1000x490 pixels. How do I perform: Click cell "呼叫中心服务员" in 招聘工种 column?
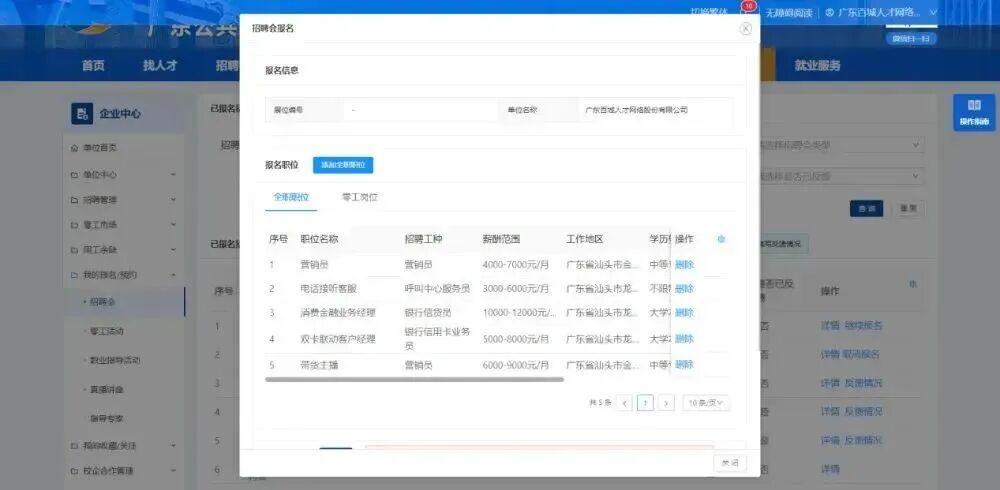pyautogui.click(x=438, y=289)
